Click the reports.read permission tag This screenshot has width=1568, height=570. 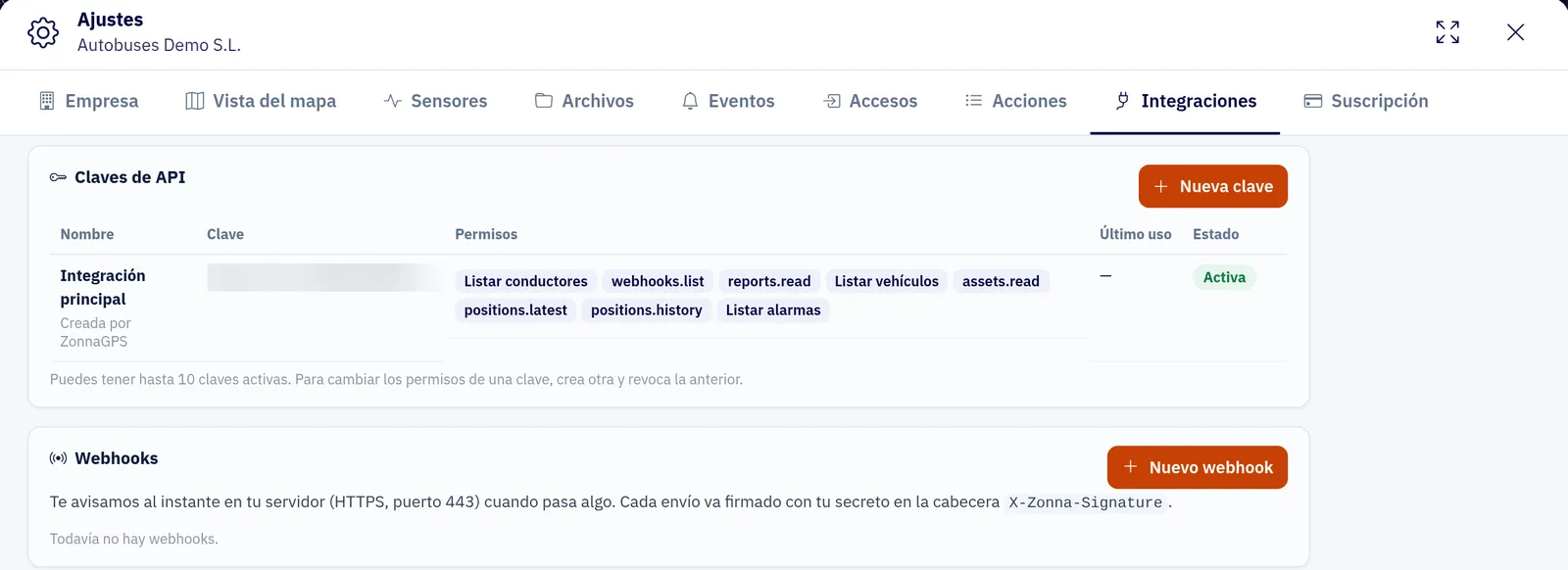(769, 281)
